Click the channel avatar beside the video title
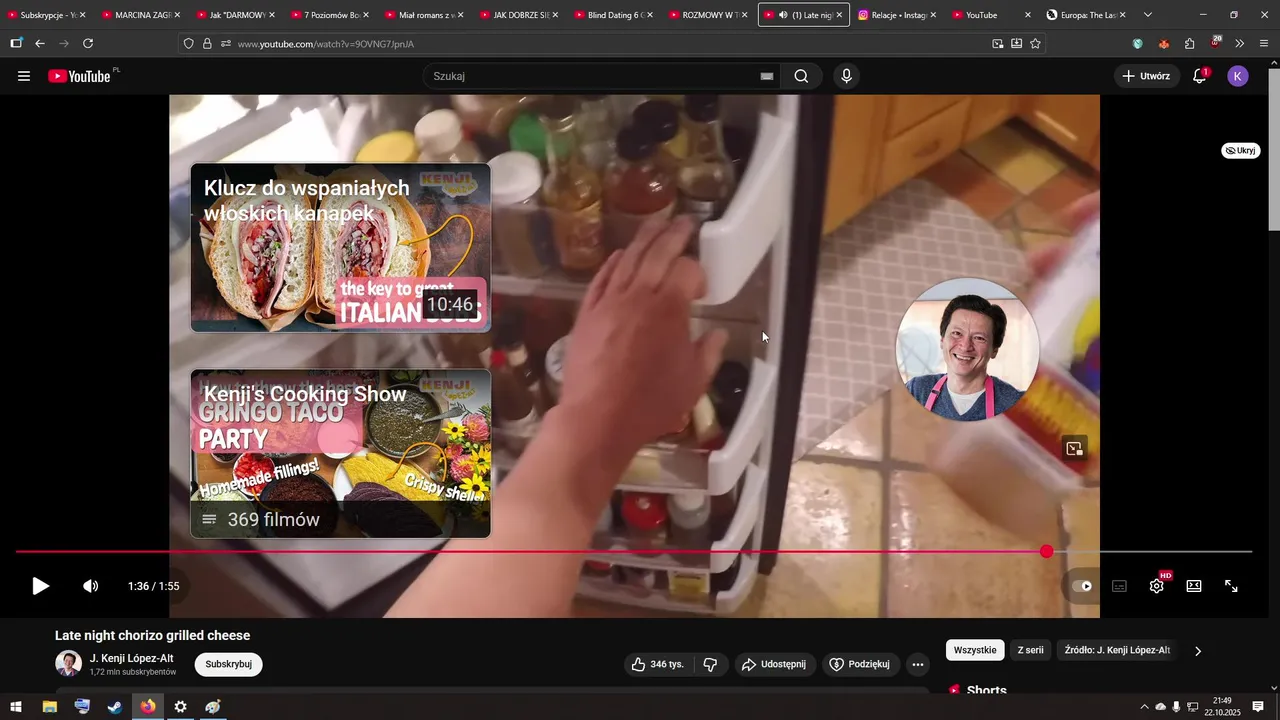1280x720 pixels. (68, 664)
